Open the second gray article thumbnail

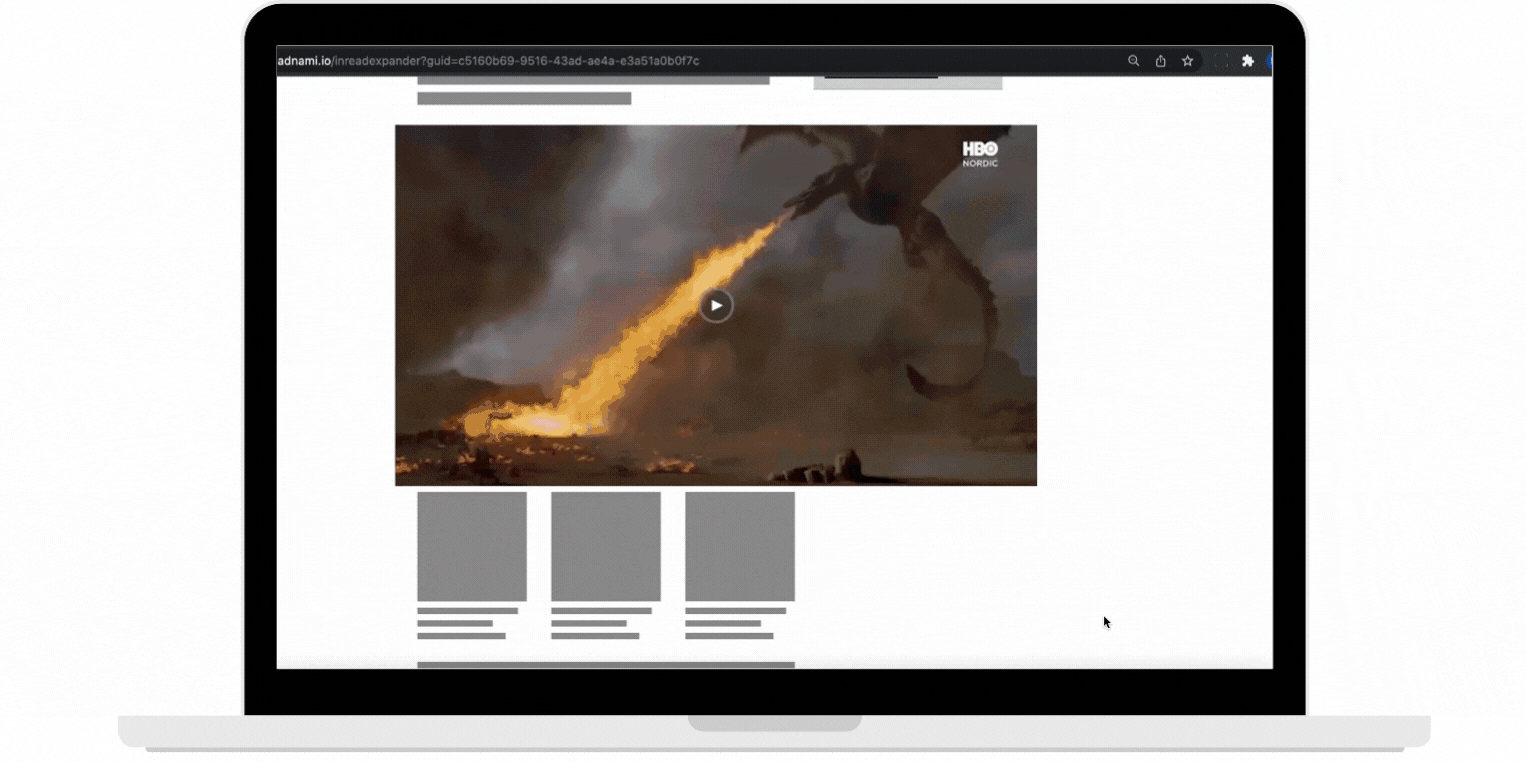606,546
